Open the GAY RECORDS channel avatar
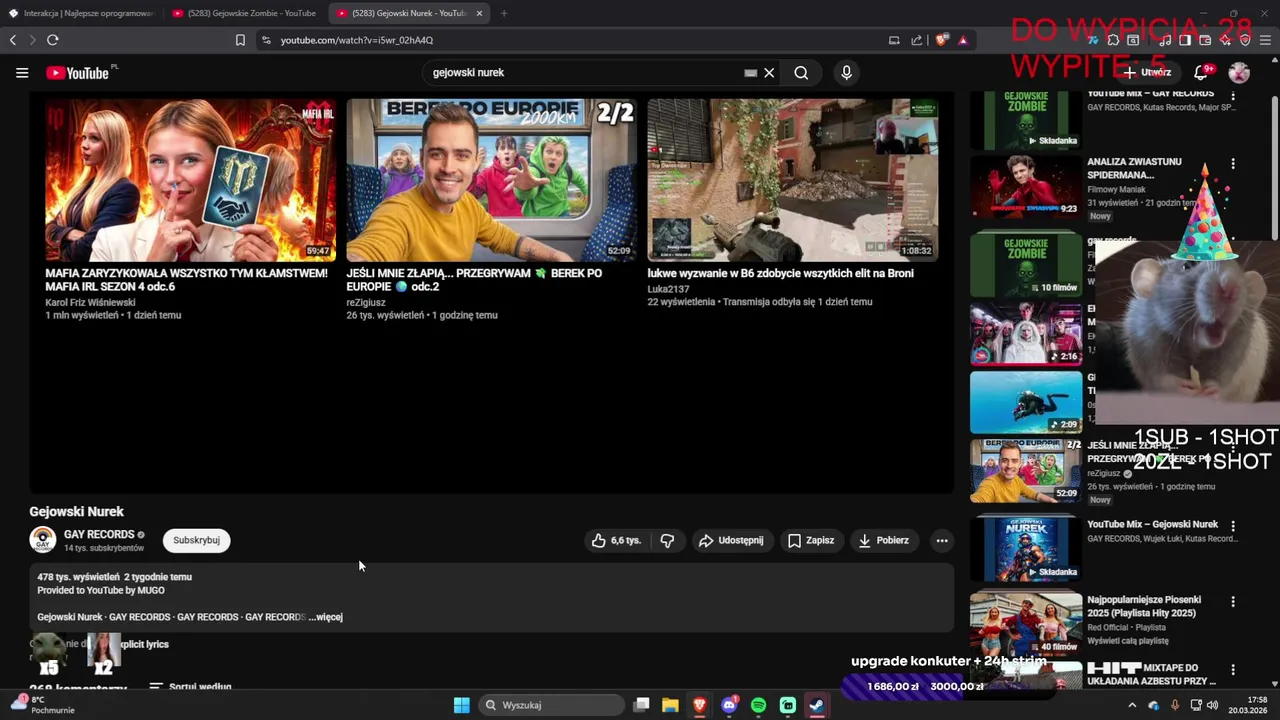This screenshot has width=1280, height=720. 42,540
